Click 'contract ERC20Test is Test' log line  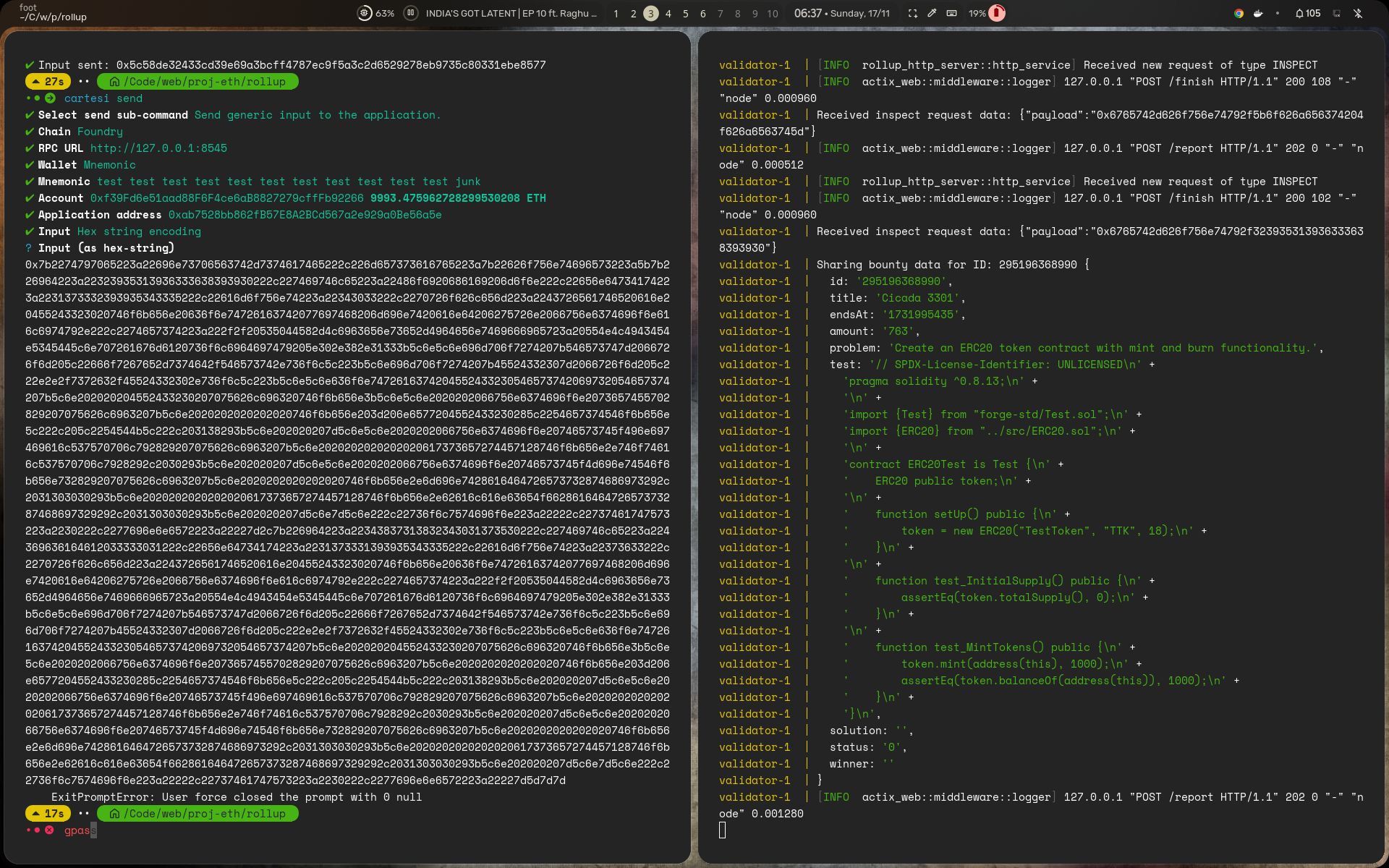coord(947,464)
